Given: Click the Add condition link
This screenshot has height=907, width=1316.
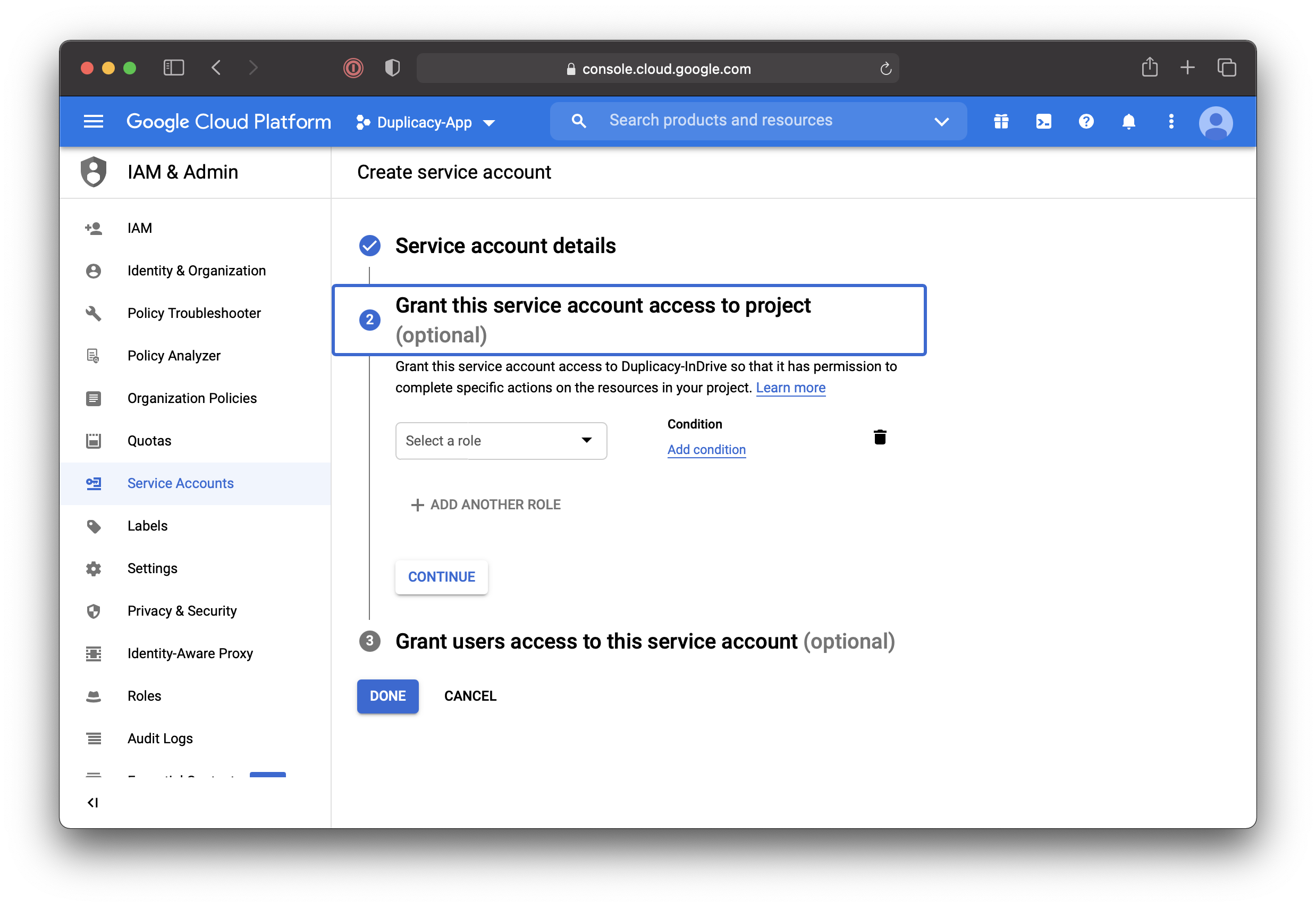Looking at the screenshot, I should (x=706, y=450).
